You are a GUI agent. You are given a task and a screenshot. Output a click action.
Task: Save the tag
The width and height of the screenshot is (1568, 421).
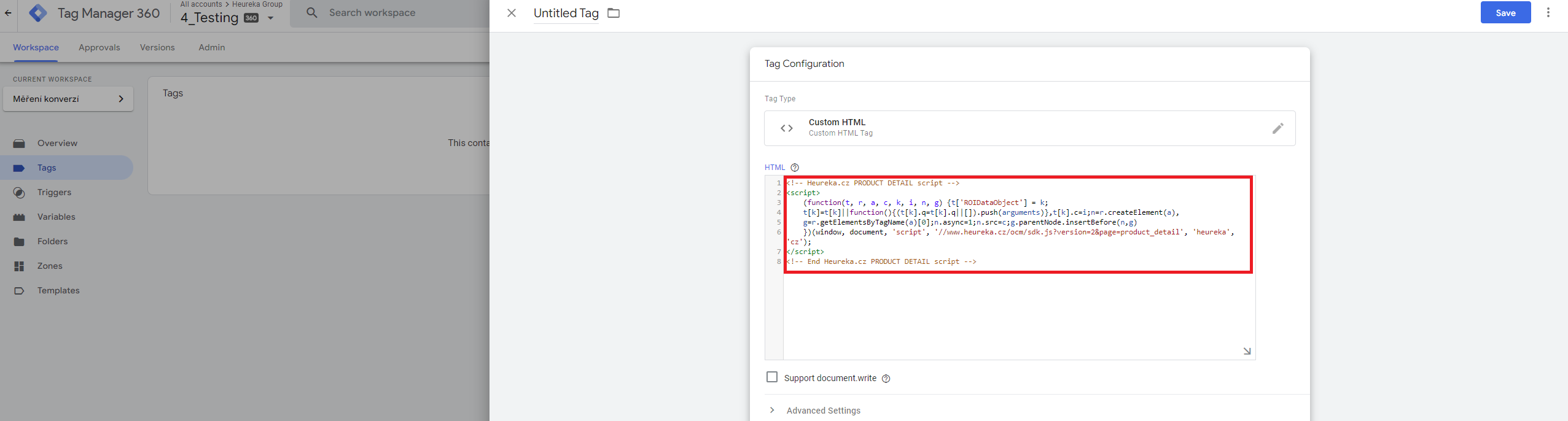(1505, 13)
